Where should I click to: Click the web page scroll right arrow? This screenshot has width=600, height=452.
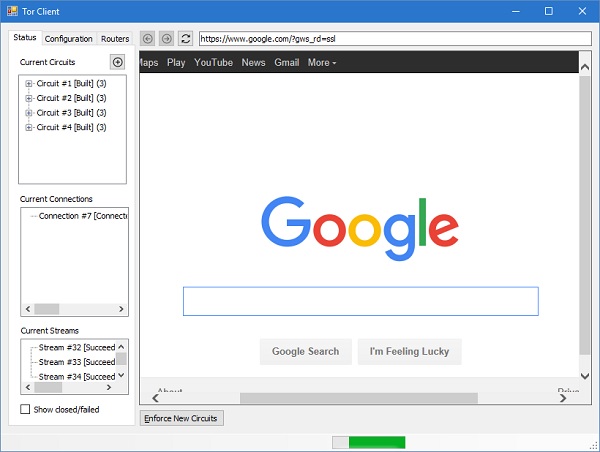(562, 398)
